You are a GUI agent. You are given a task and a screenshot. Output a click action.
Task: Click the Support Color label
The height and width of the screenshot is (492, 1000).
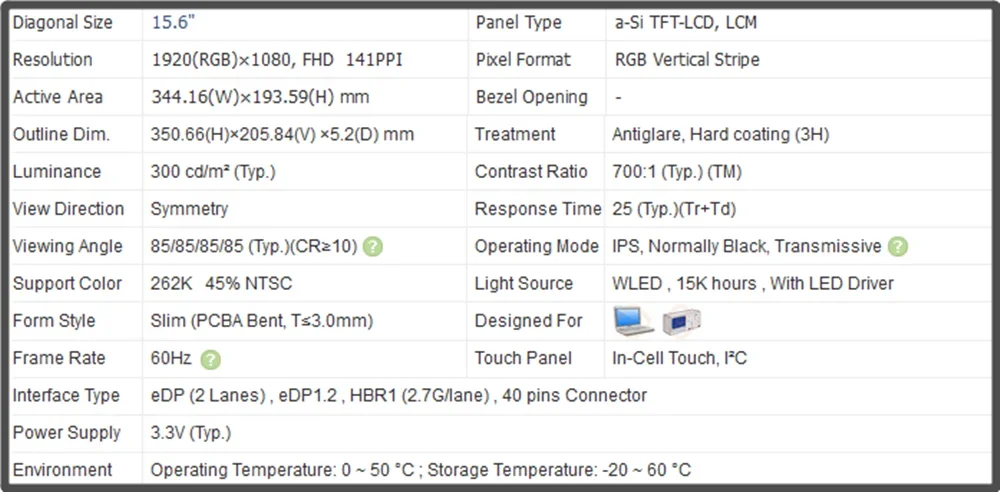pyautogui.click(x=67, y=283)
